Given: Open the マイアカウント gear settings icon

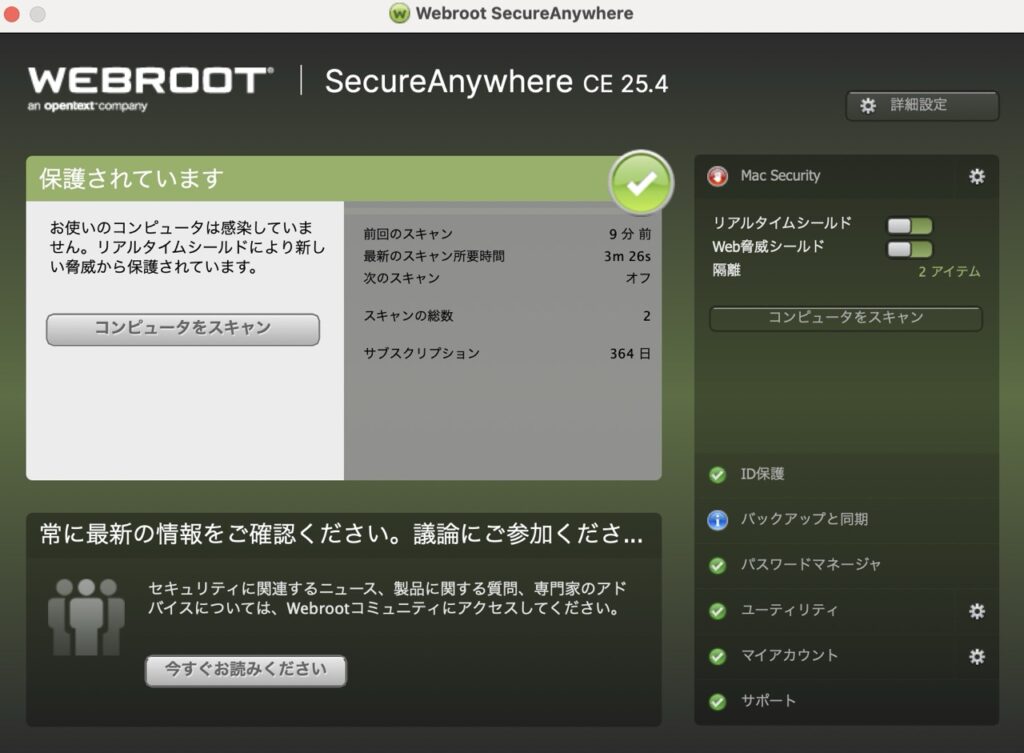Looking at the screenshot, I should coord(976,656).
